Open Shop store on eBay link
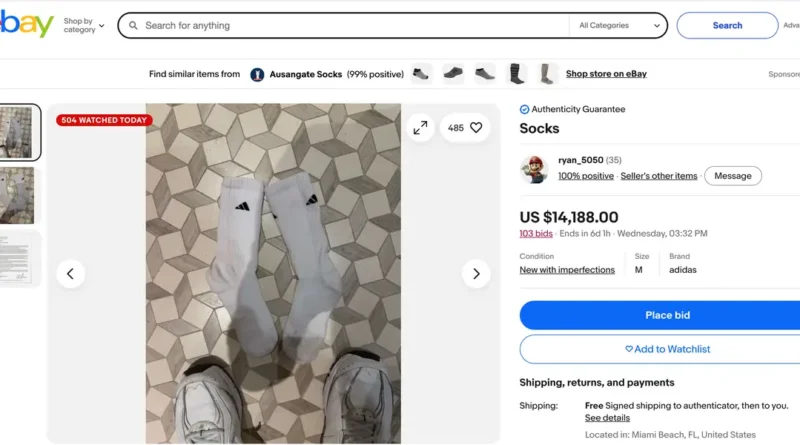800x445 pixels. coord(606,74)
